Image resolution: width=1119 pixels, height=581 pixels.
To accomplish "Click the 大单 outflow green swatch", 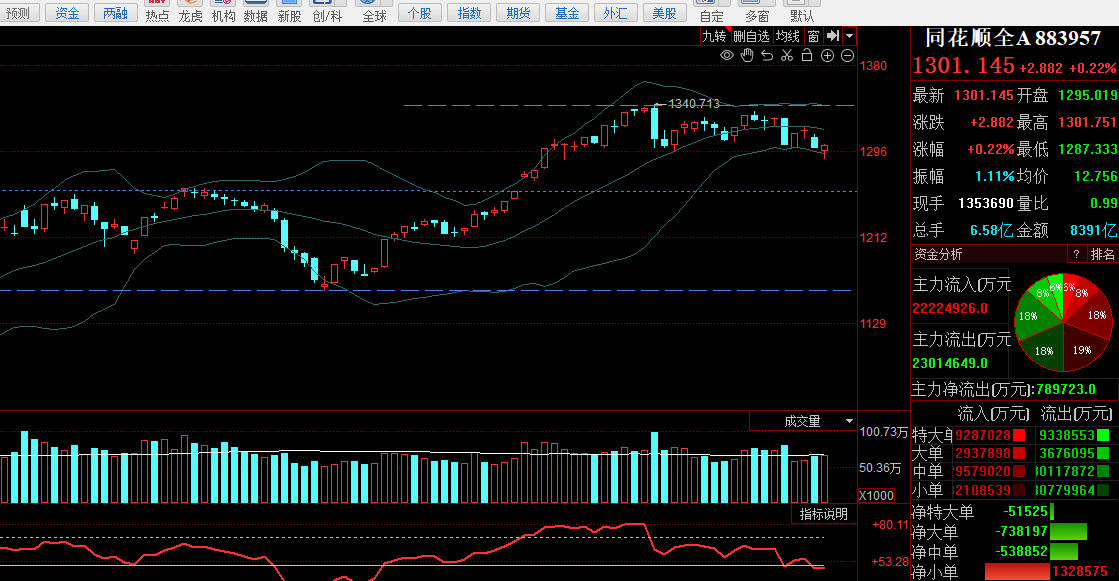I will tap(1103, 453).
